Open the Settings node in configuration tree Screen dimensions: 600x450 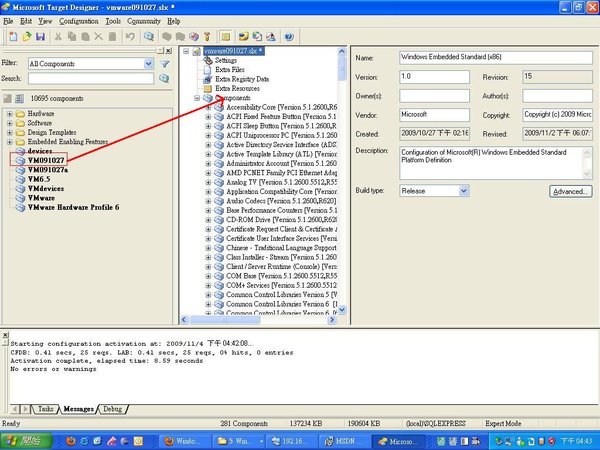click(225, 60)
